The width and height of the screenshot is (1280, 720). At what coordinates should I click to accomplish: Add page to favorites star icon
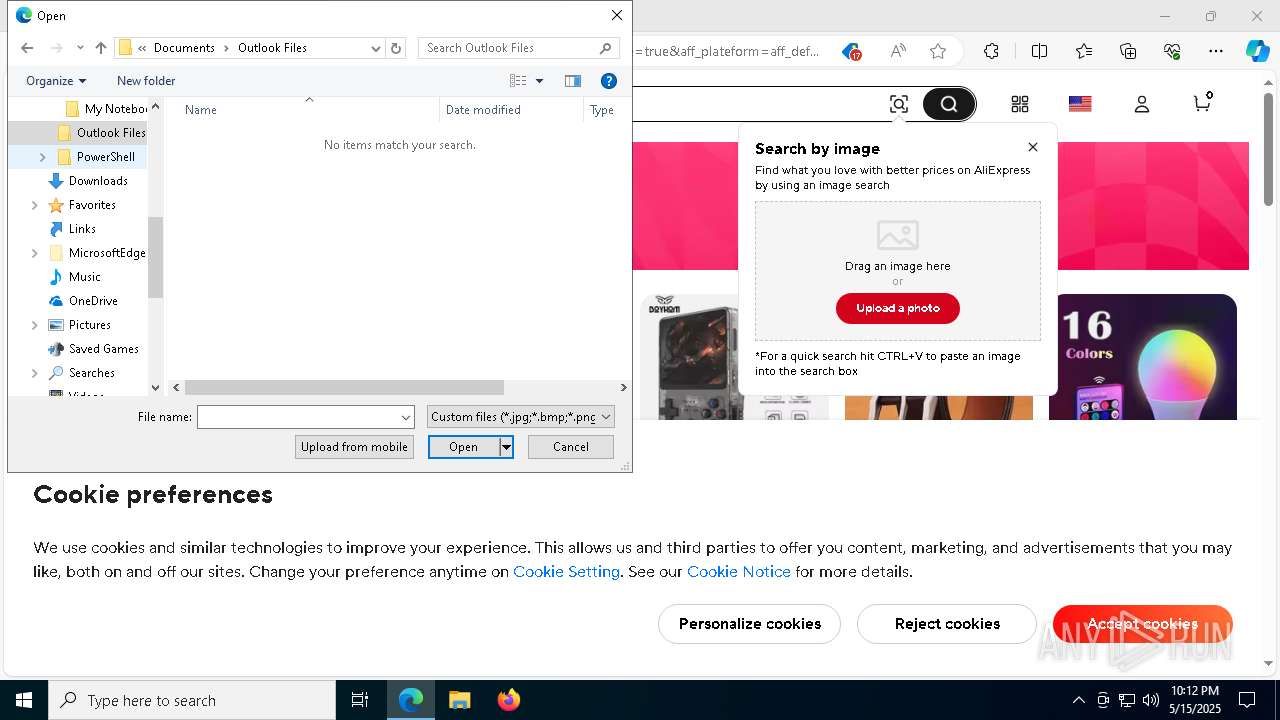[937, 51]
